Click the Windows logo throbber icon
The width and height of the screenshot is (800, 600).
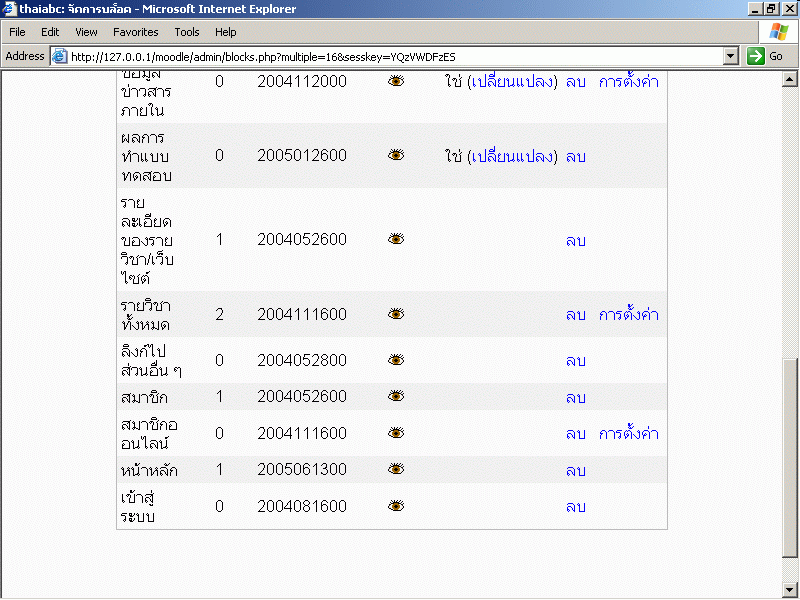[778, 32]
